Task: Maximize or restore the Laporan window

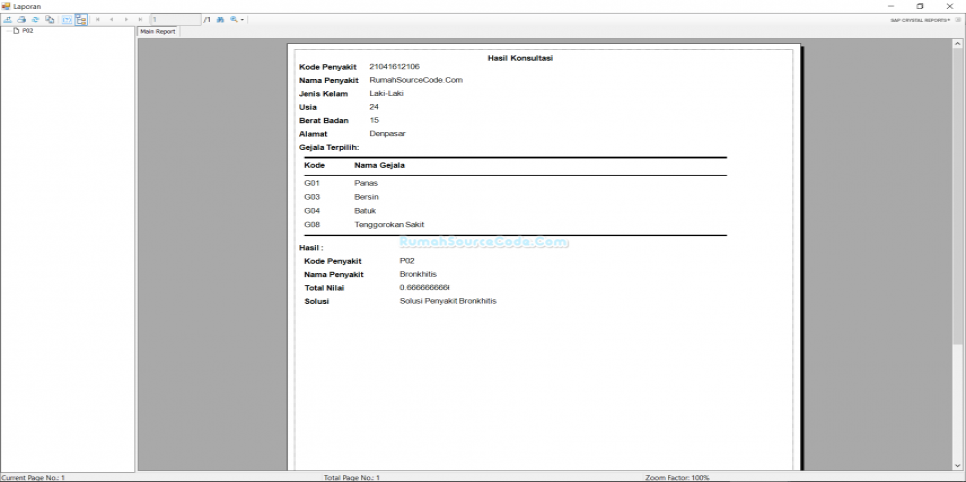Action: pos(920,6)
